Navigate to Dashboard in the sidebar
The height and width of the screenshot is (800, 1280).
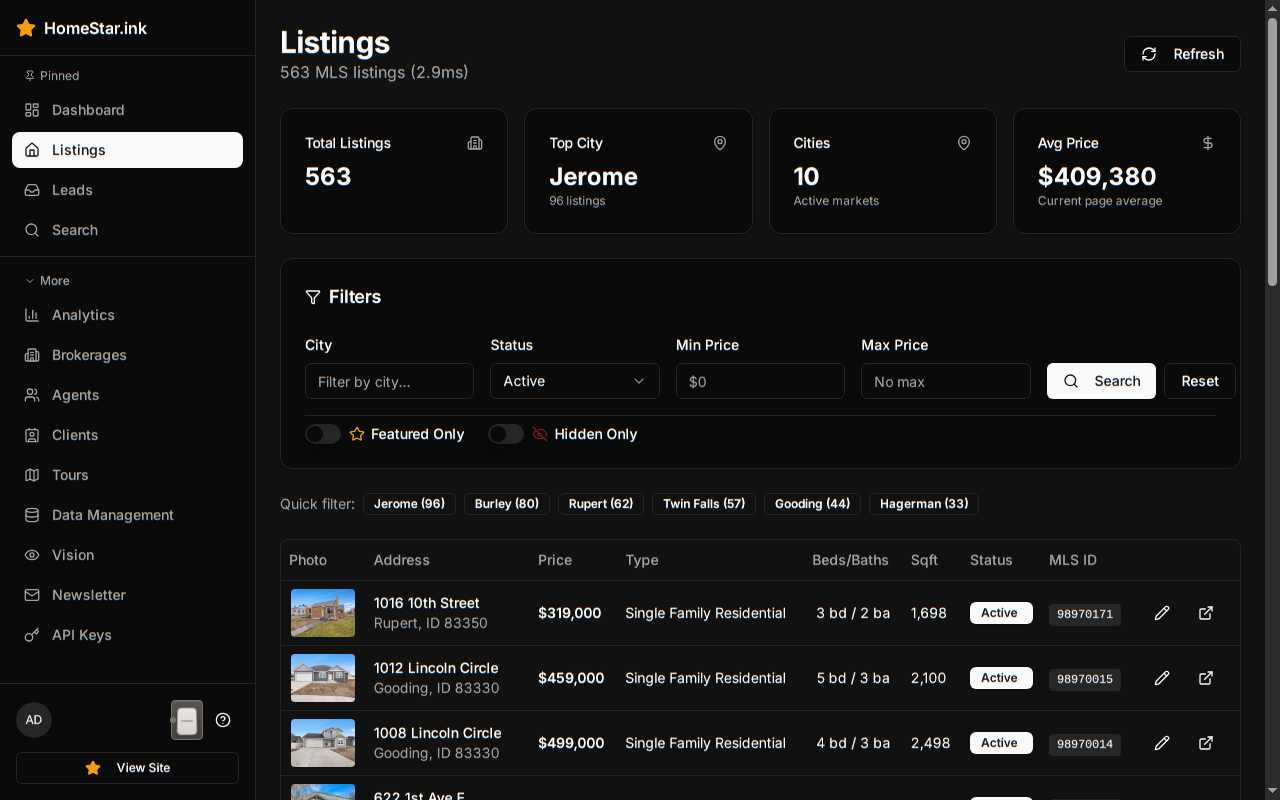pyautogui.click(x=88, y=110)
